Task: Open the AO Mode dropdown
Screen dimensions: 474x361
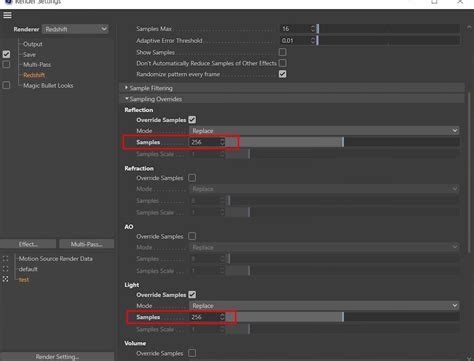Action: [324, 247]
